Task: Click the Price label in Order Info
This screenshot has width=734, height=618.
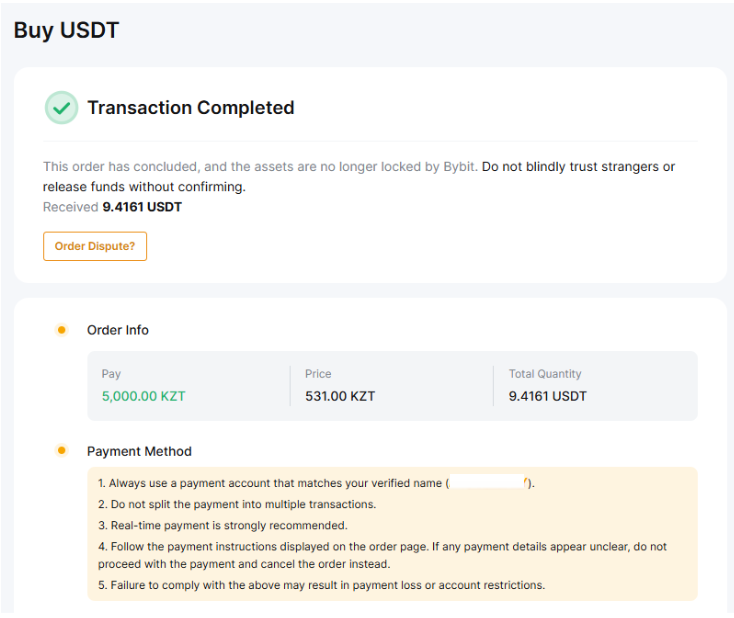Action: click(318, 374)
